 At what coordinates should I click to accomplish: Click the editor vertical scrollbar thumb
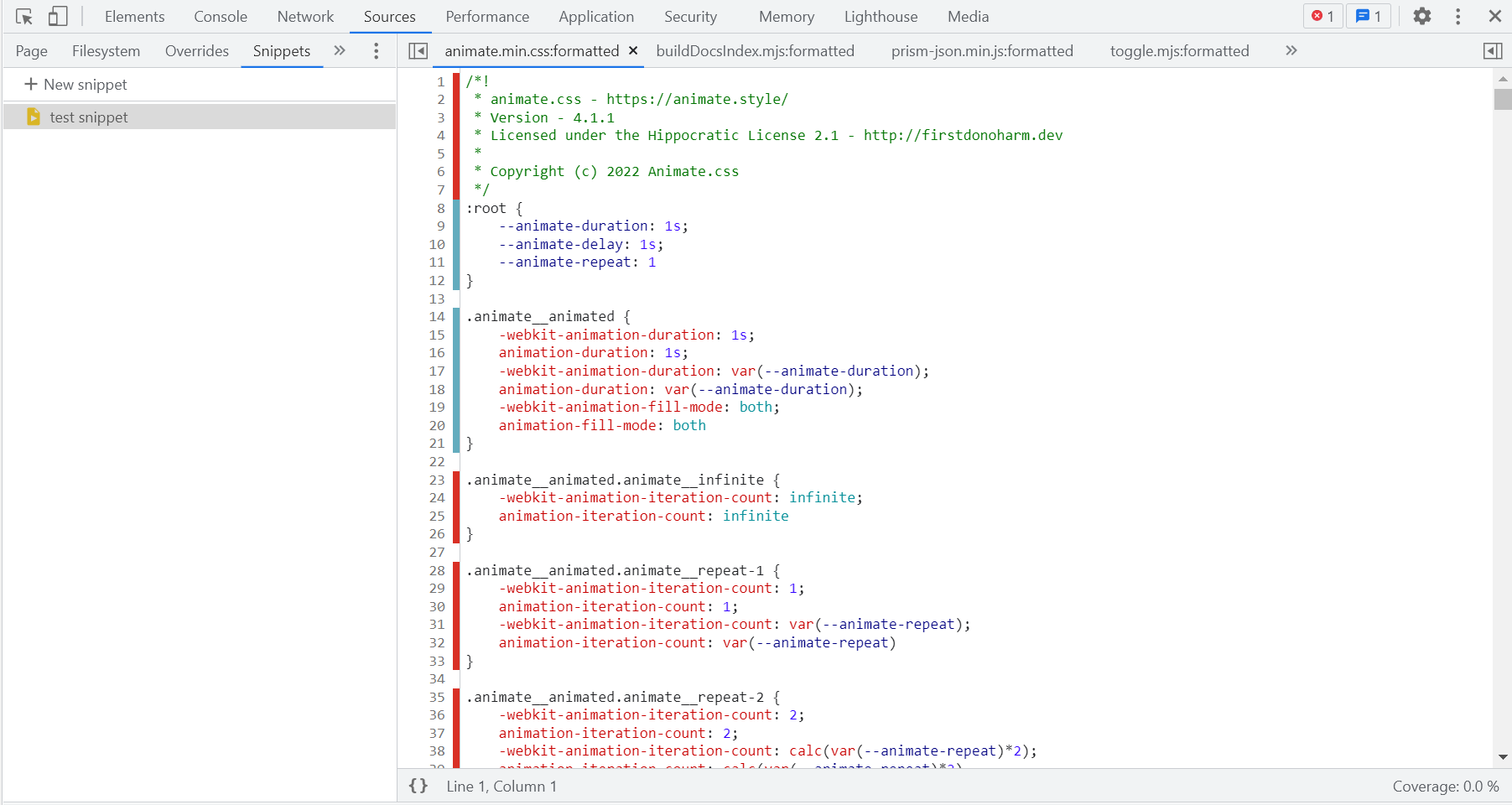(1502, 99)
